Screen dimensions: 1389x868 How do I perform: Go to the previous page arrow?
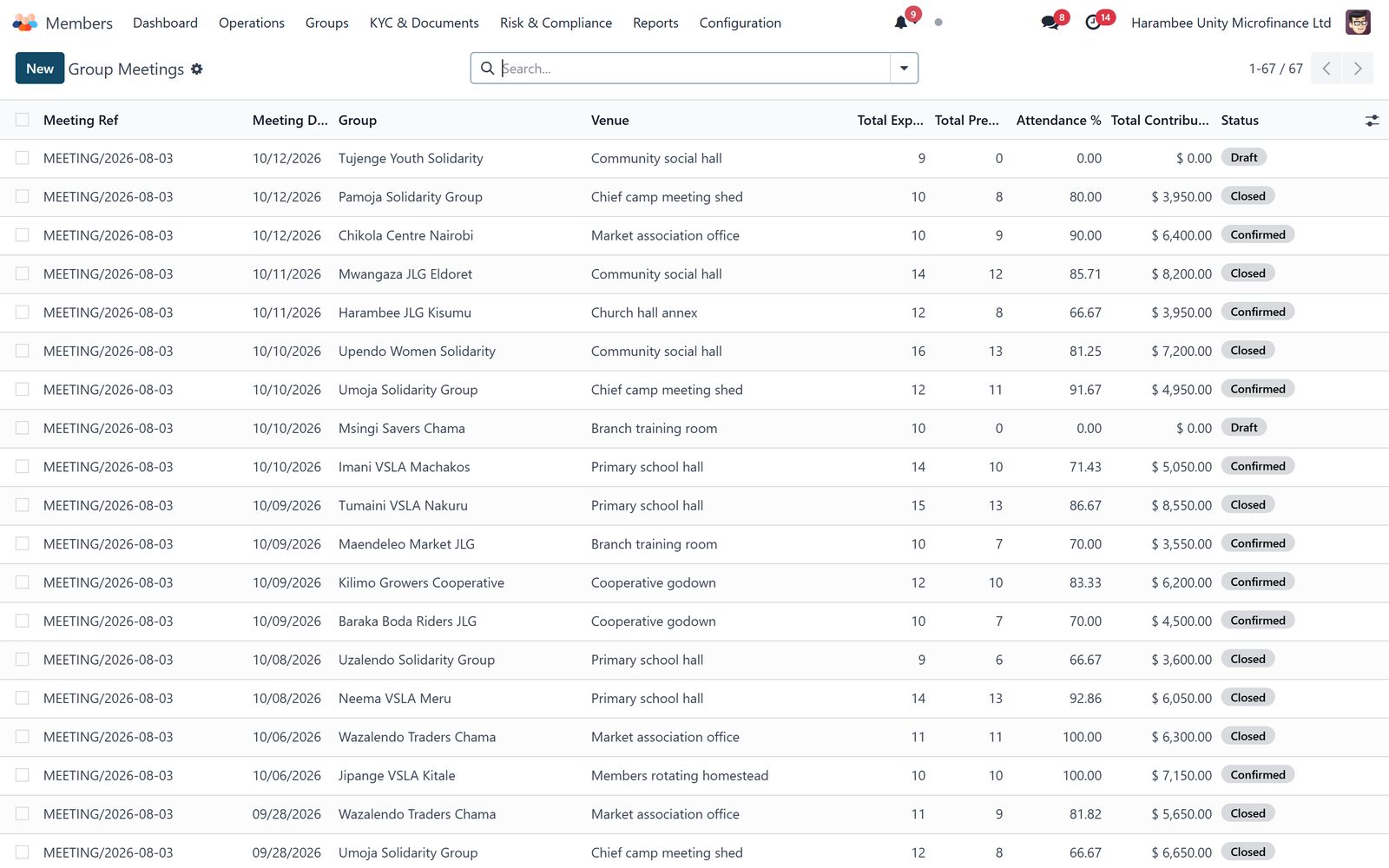(1326, 69)
